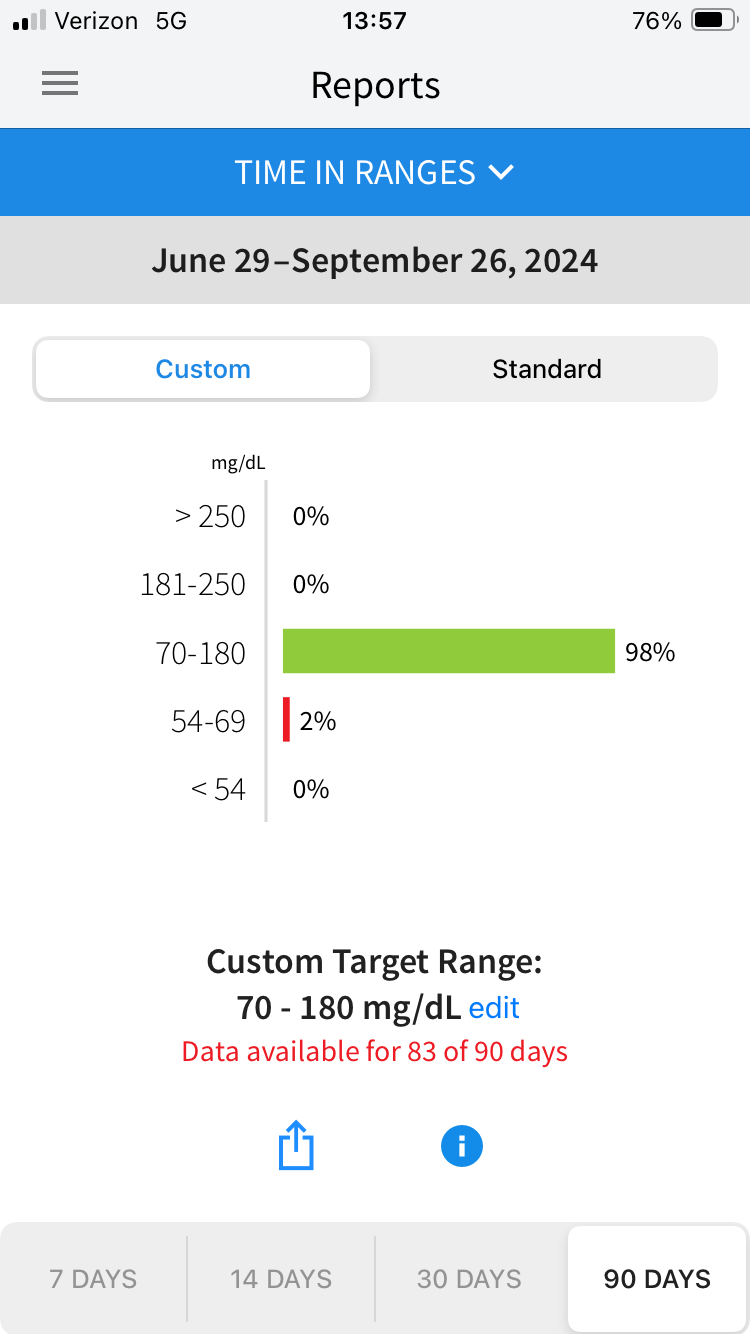Open the hamburger menu
Image resolution: width=750 pixels, height=1334 pixels.
tap(60, 85)
